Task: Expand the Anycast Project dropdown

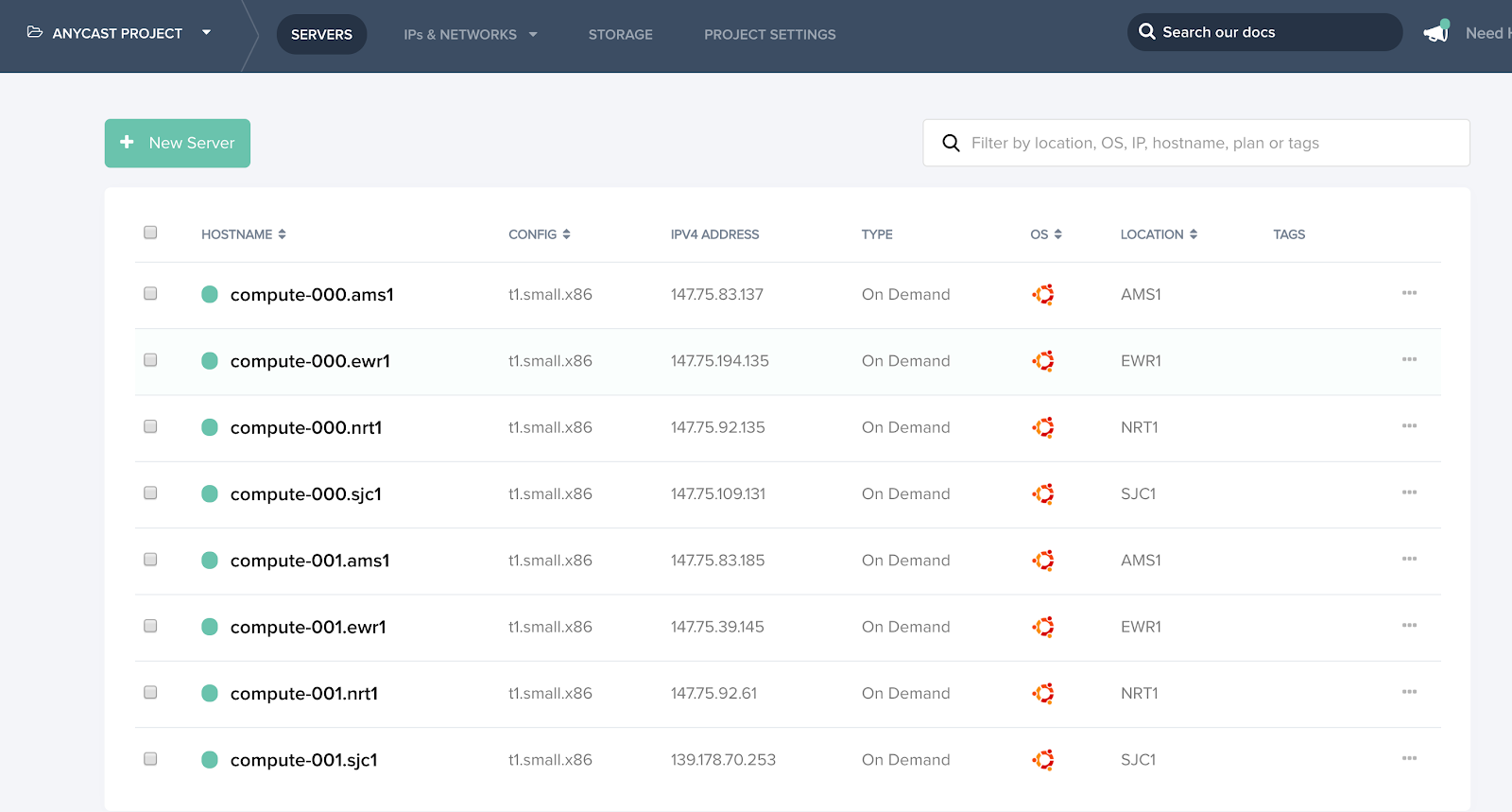Action: click(206, 33)
